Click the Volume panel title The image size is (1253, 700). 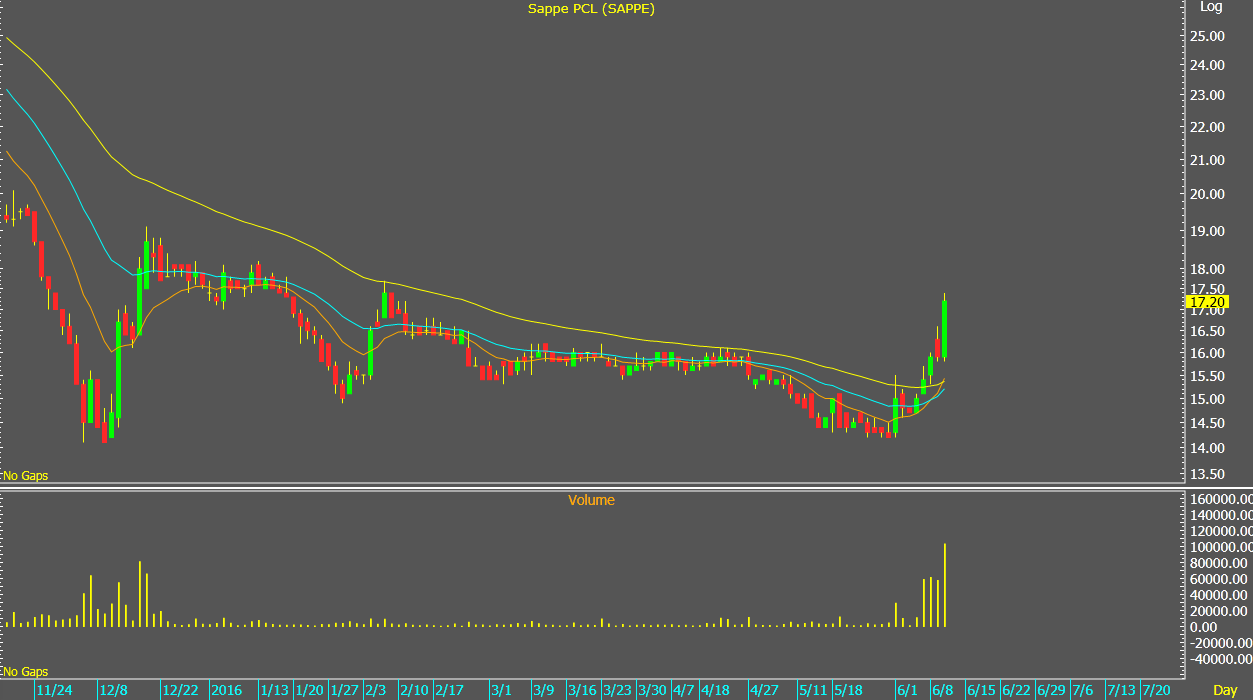pos(591,500)
